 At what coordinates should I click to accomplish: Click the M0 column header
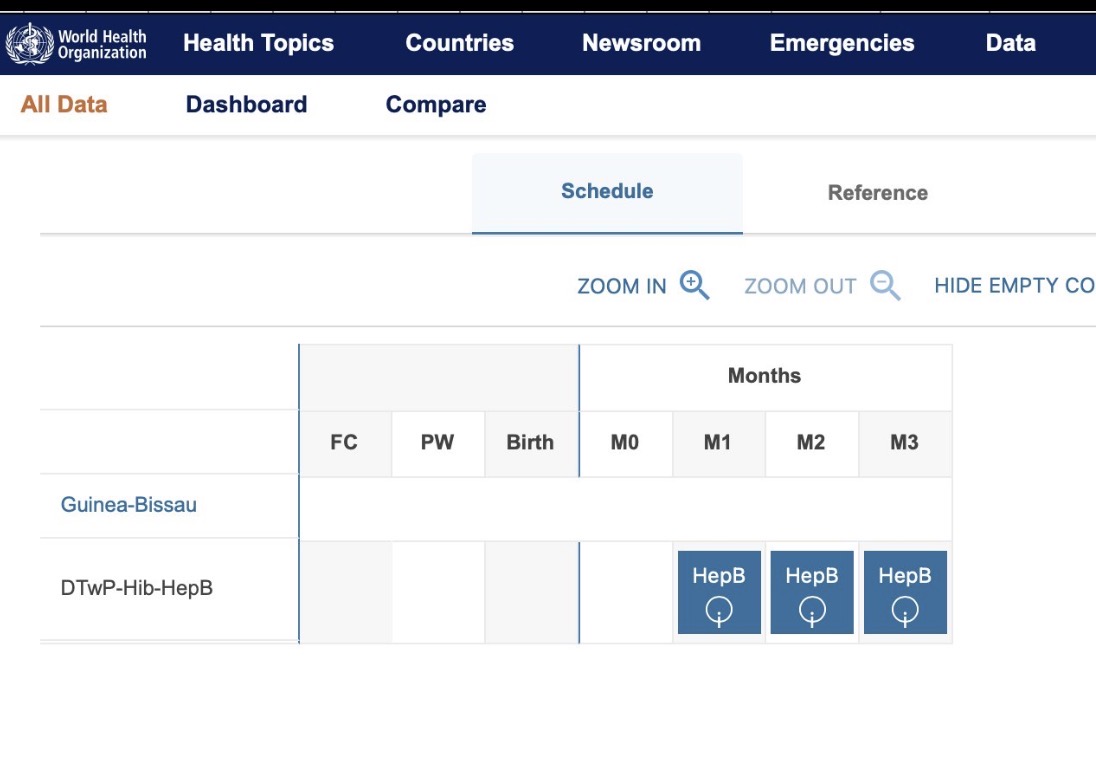pos(625,443)
